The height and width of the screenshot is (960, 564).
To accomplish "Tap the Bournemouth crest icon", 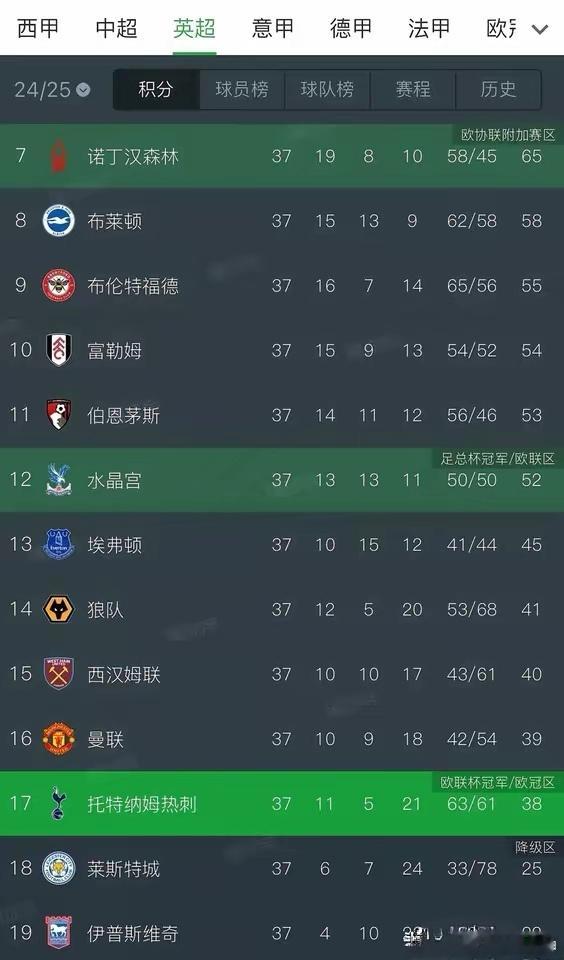I will click(59, 414).
